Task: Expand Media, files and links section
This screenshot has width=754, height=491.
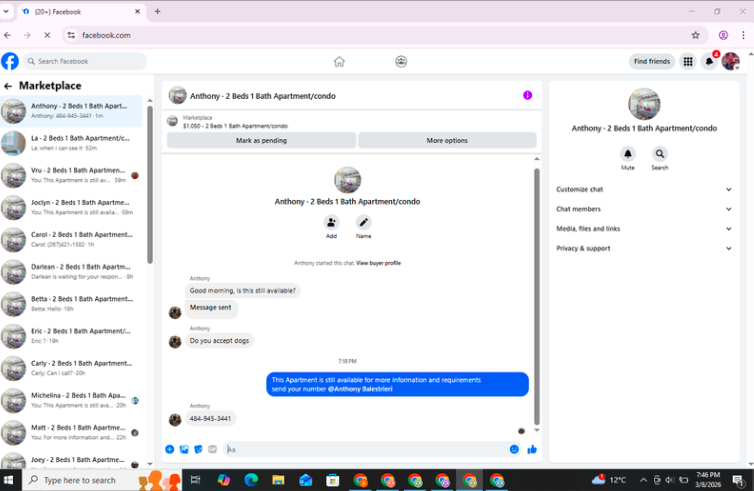Action: pyautogui.click(x=644, y=229)
